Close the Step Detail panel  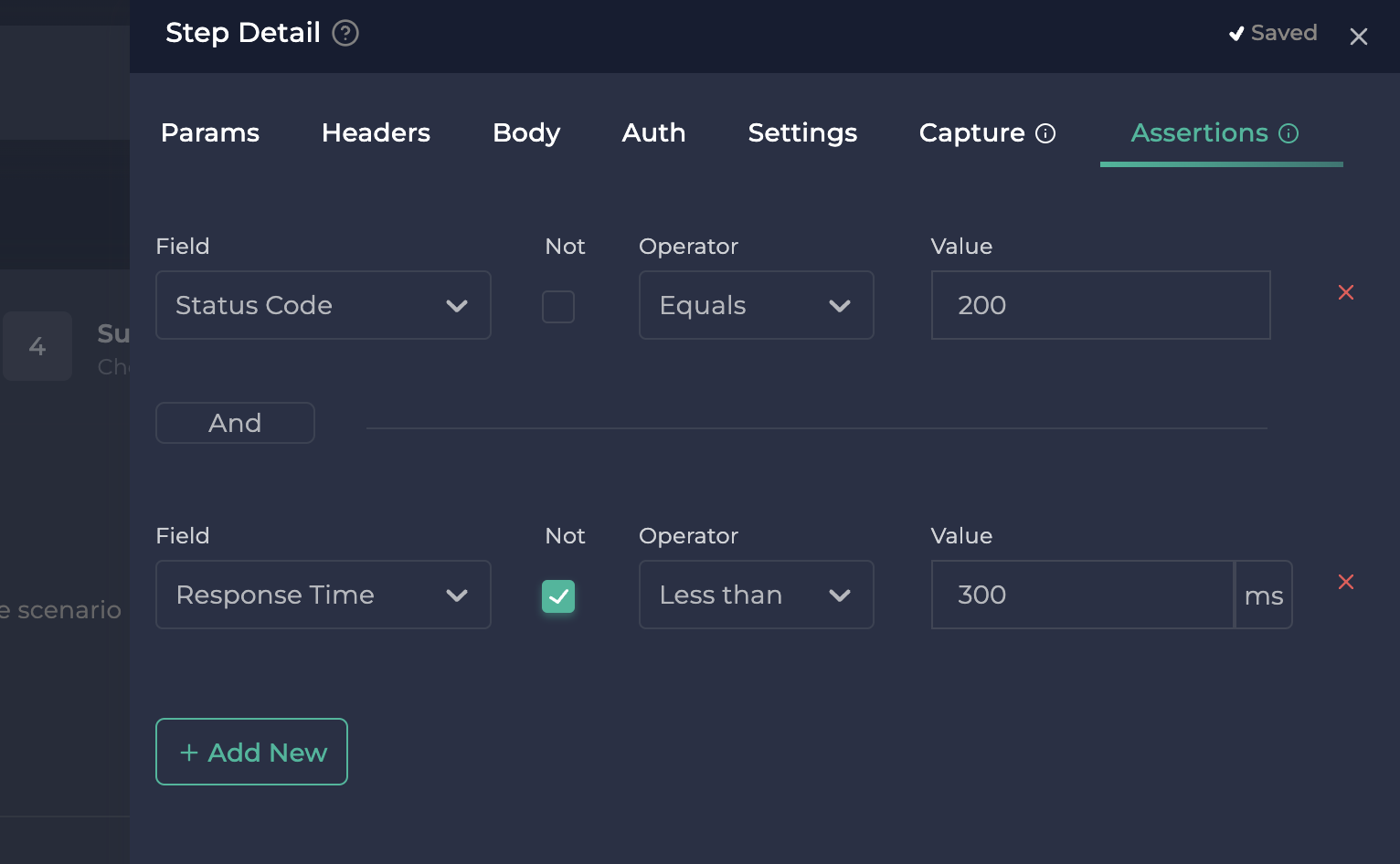tap(1358, 37)
